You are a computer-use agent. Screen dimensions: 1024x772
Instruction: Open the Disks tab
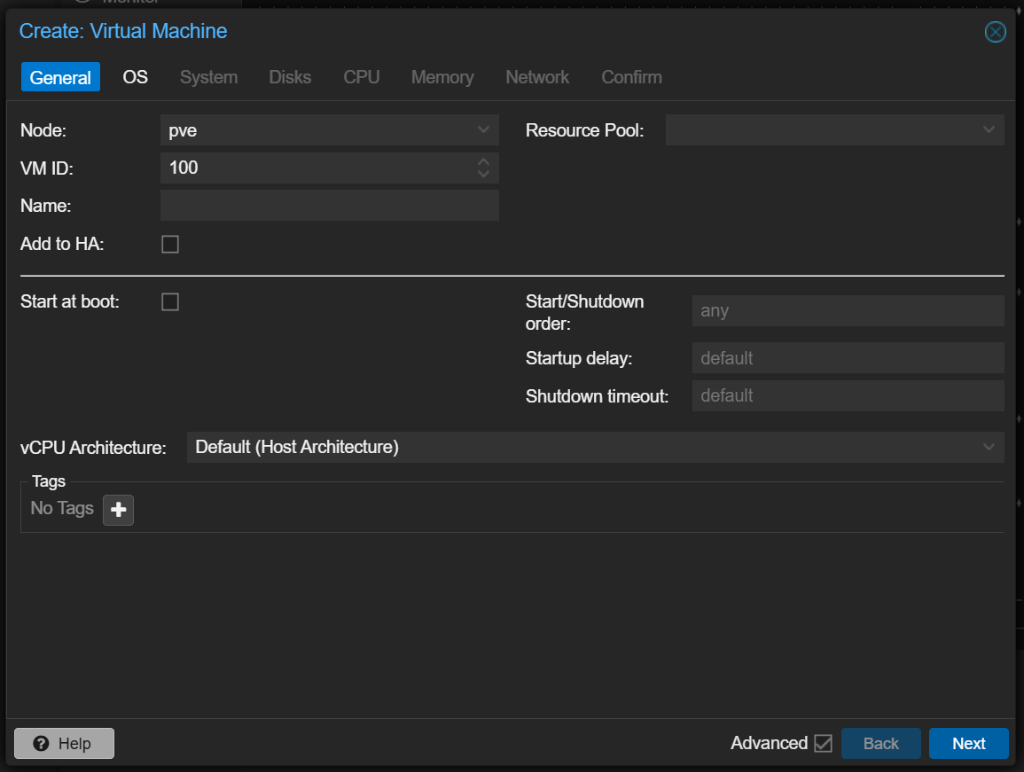tap(290, 77)
